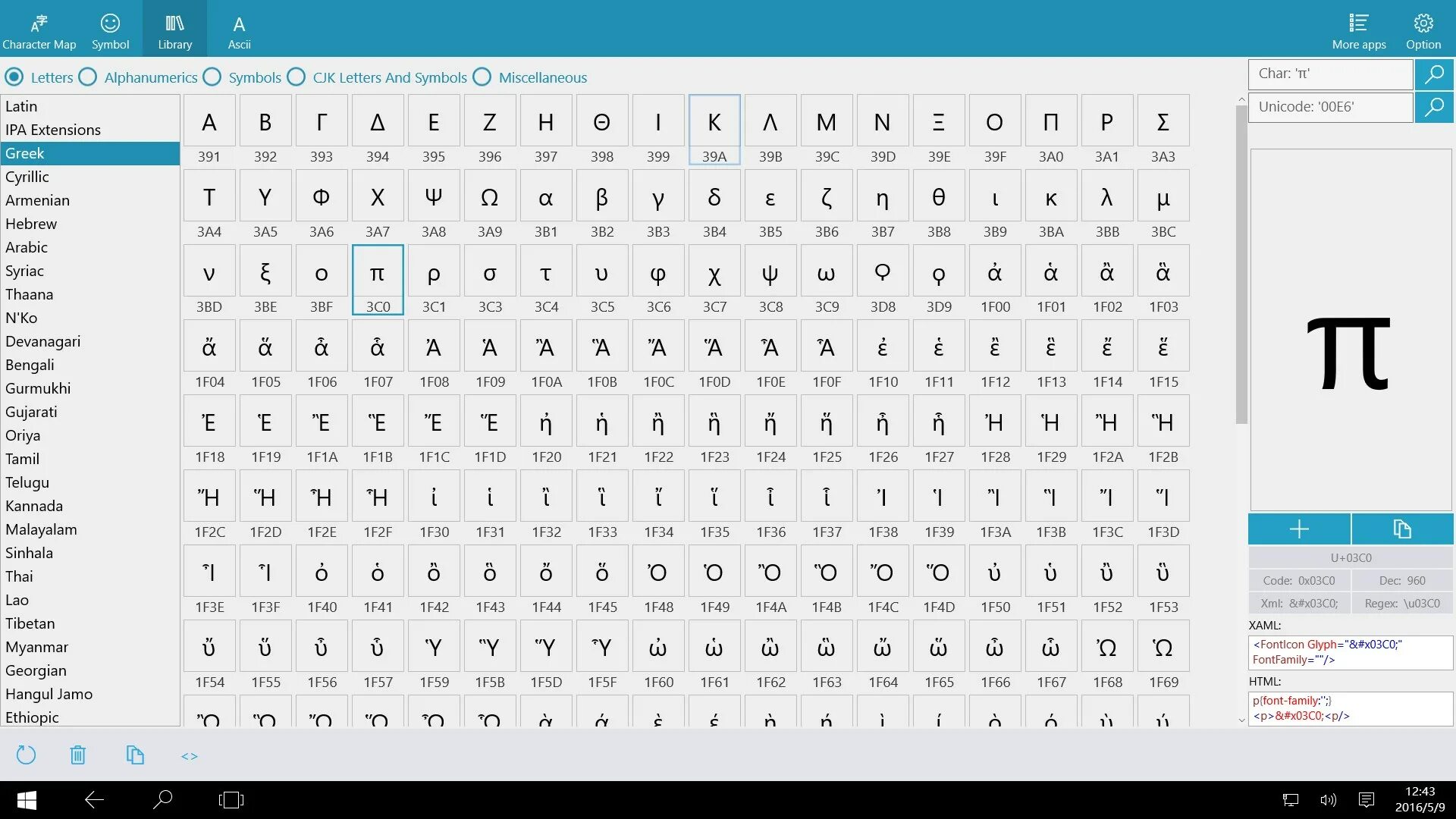Click the Add character button (+)
1456x819 pixels.
coord(1300,528)
